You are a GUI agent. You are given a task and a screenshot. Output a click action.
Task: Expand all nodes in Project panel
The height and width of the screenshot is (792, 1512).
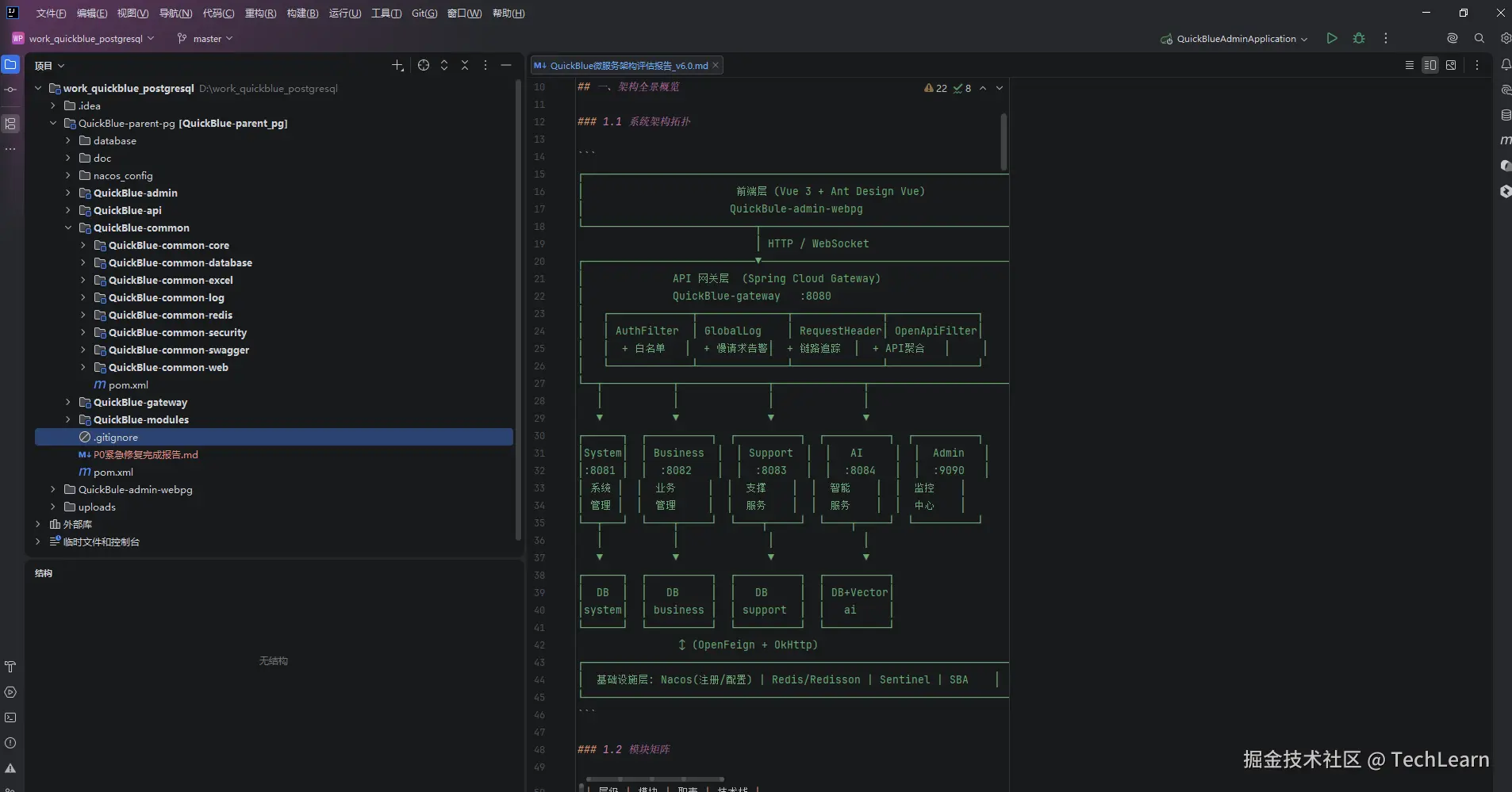click(444, 65)
